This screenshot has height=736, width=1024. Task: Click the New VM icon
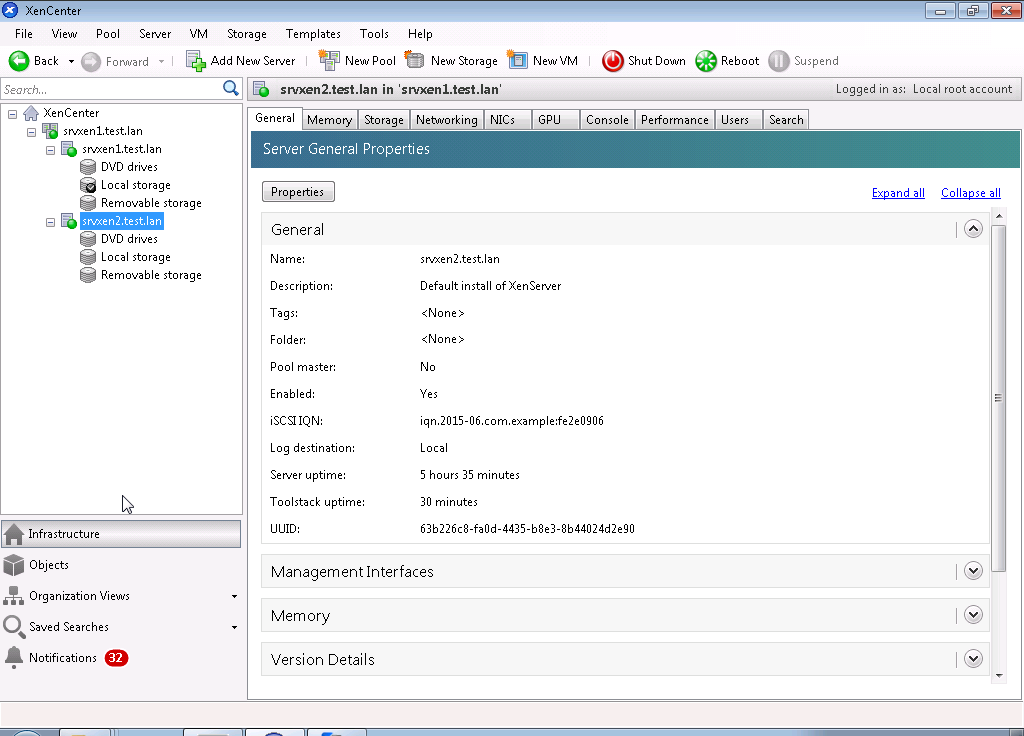[x=517, y=60]
